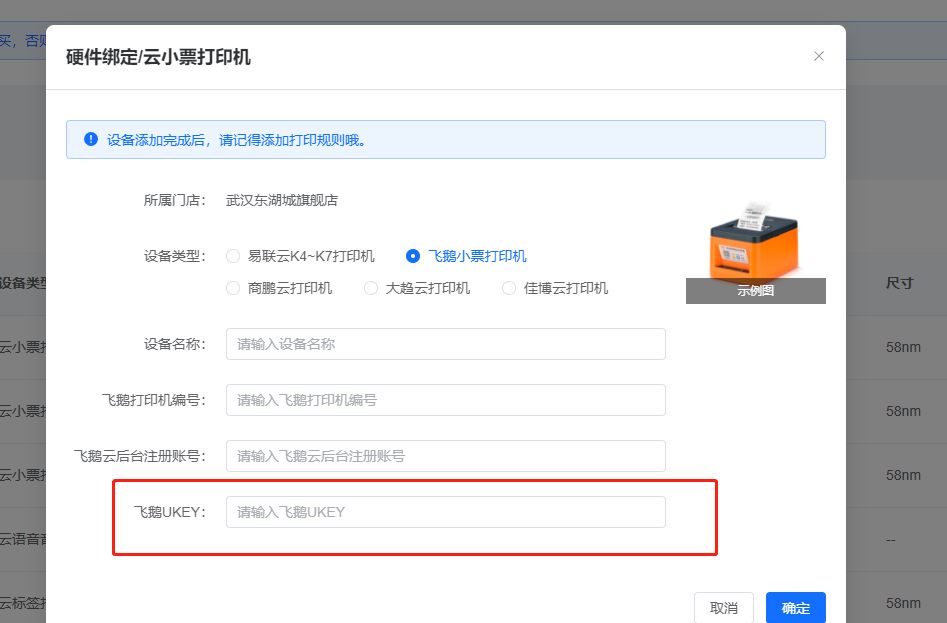
Task: Click the blue info icon in notice banner
Action: click(91, 139)
